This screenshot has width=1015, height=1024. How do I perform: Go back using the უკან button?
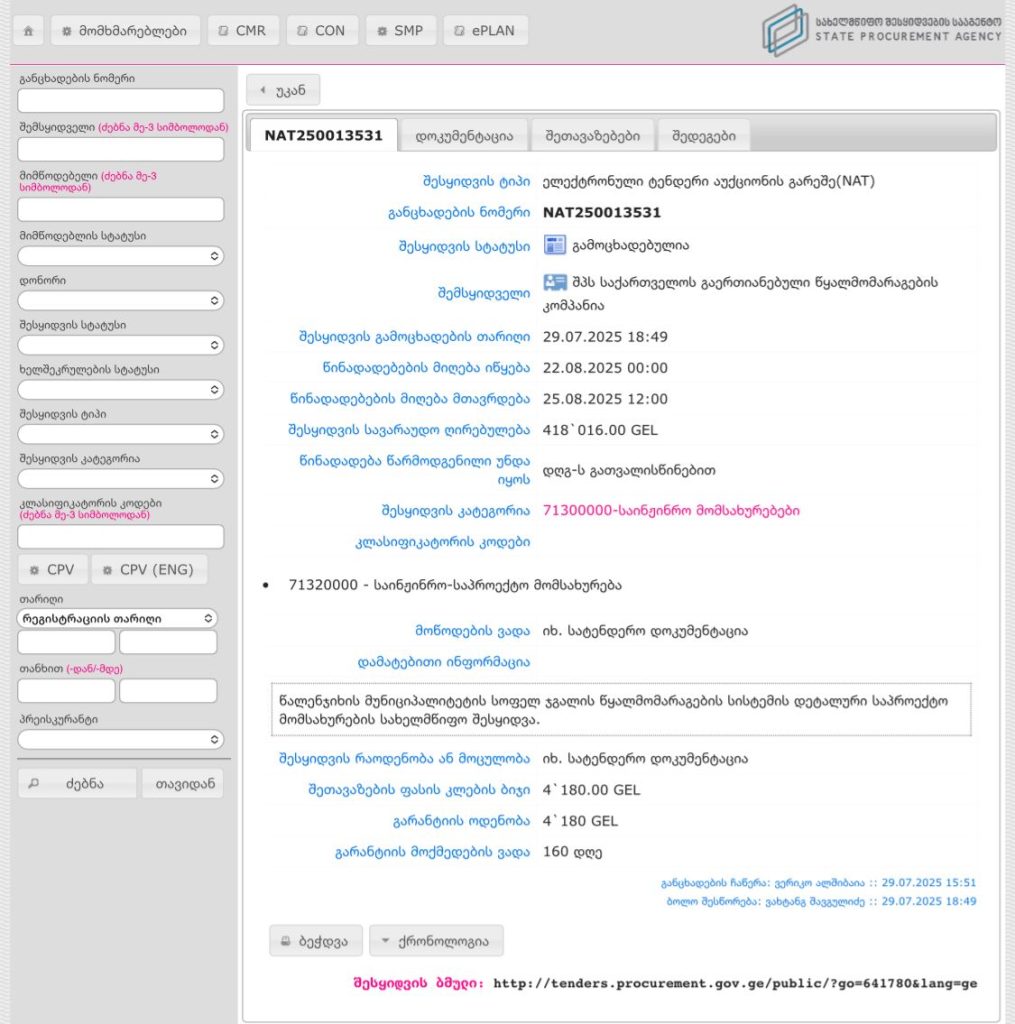(x=283, y=90)
